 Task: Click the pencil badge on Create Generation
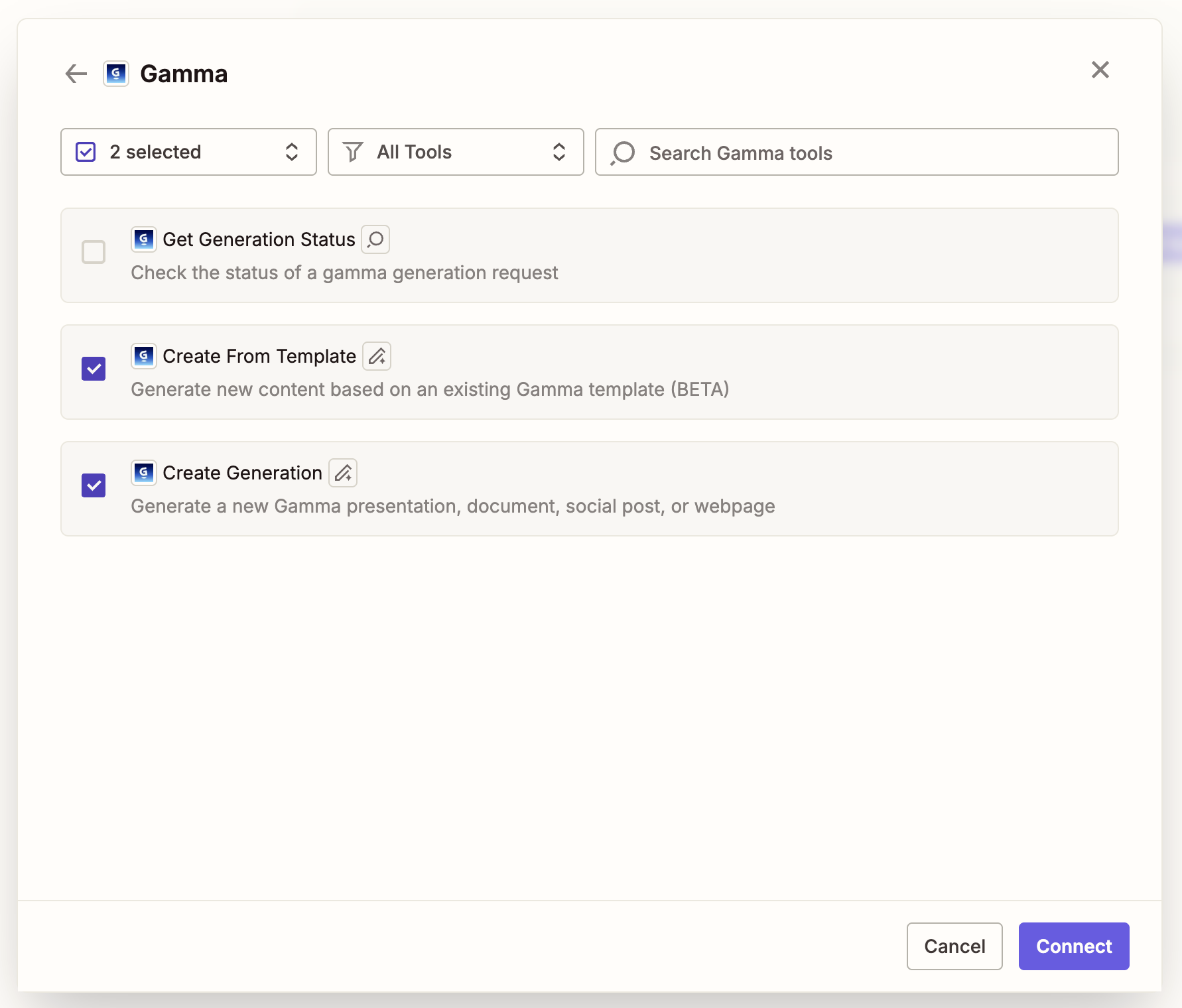point(342,473)
